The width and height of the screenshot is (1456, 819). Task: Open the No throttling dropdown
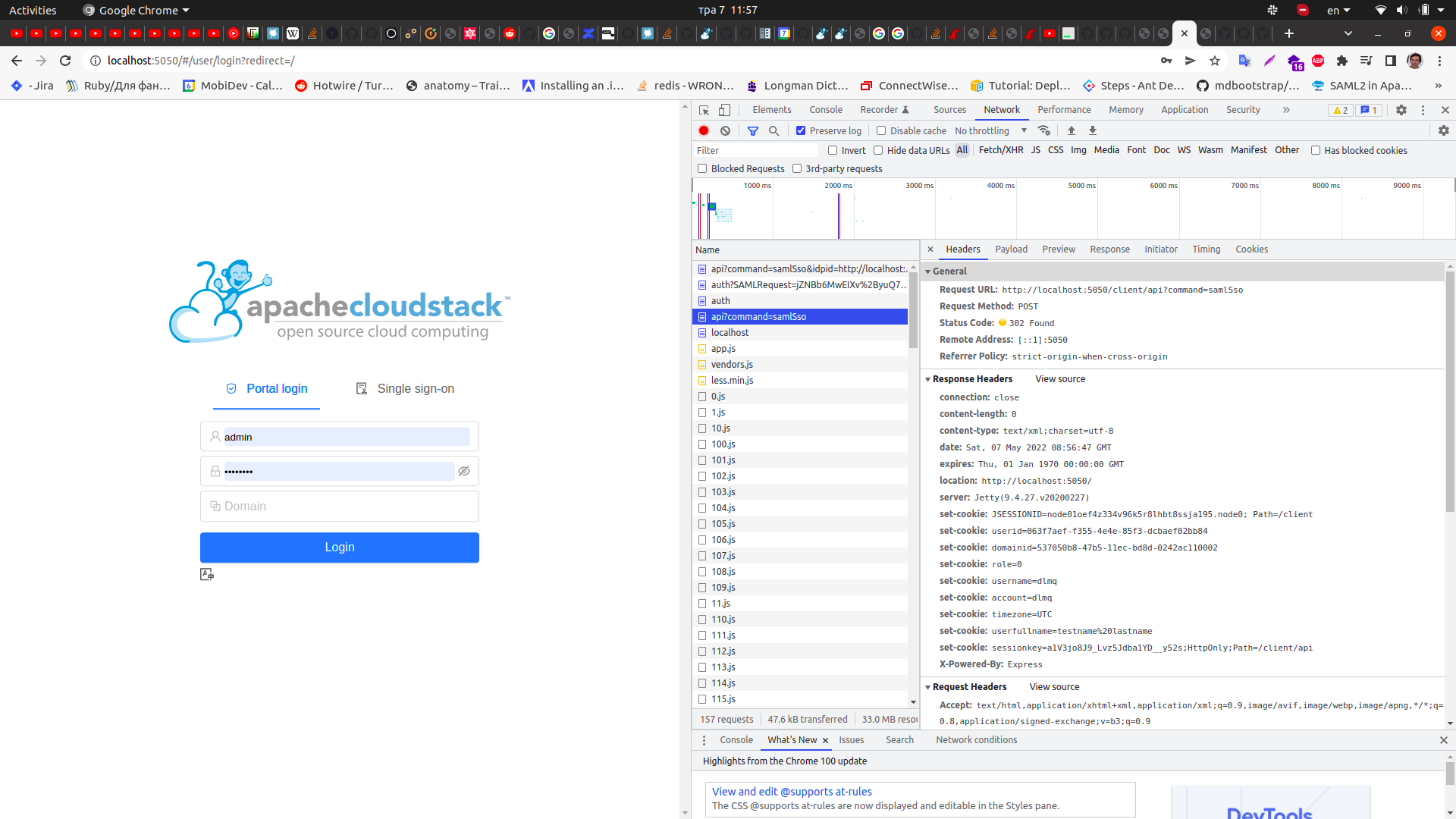click(x=990, y=130)
